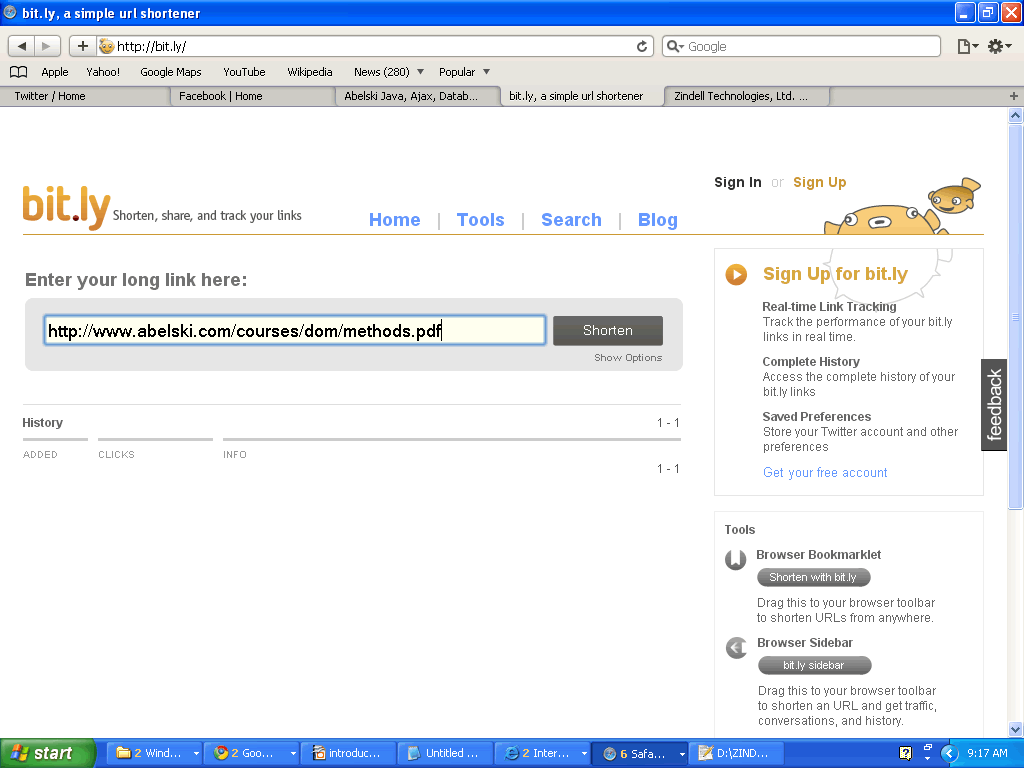Click the Browser Bookmarklet icon
The image size is (1024, 768).
click(735, 560)
